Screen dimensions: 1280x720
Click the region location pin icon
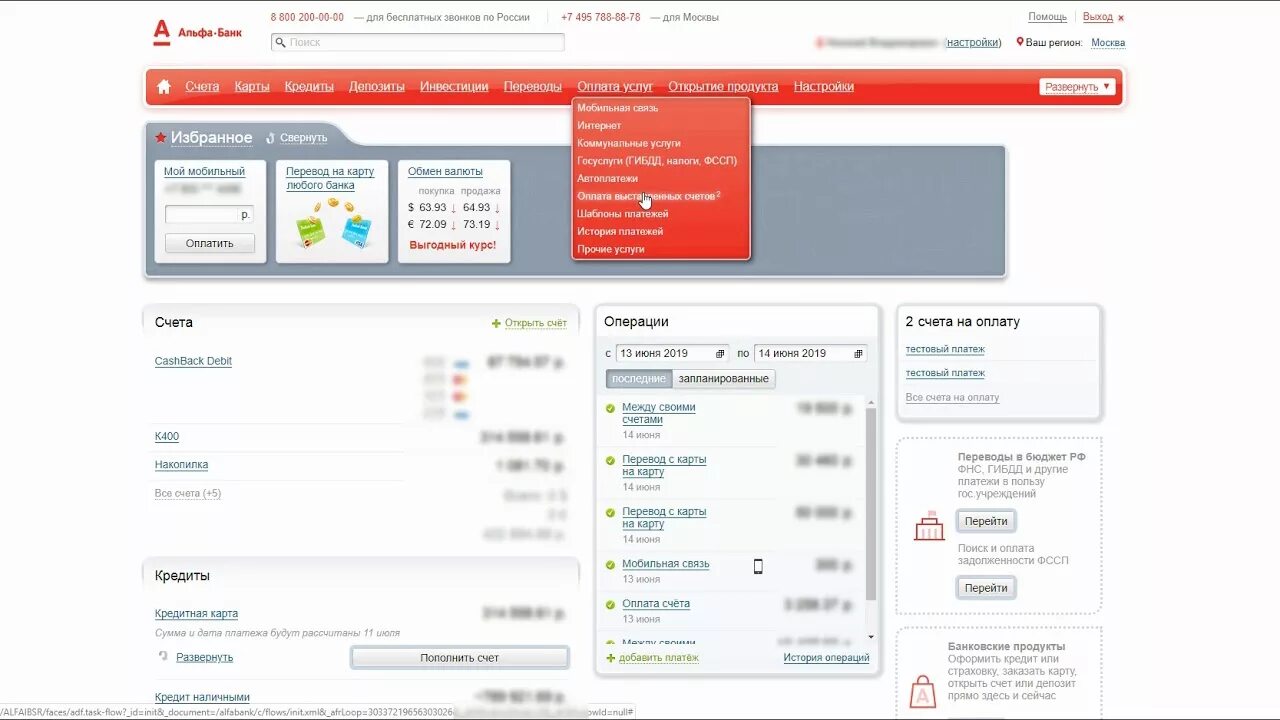pos(1020,42)
